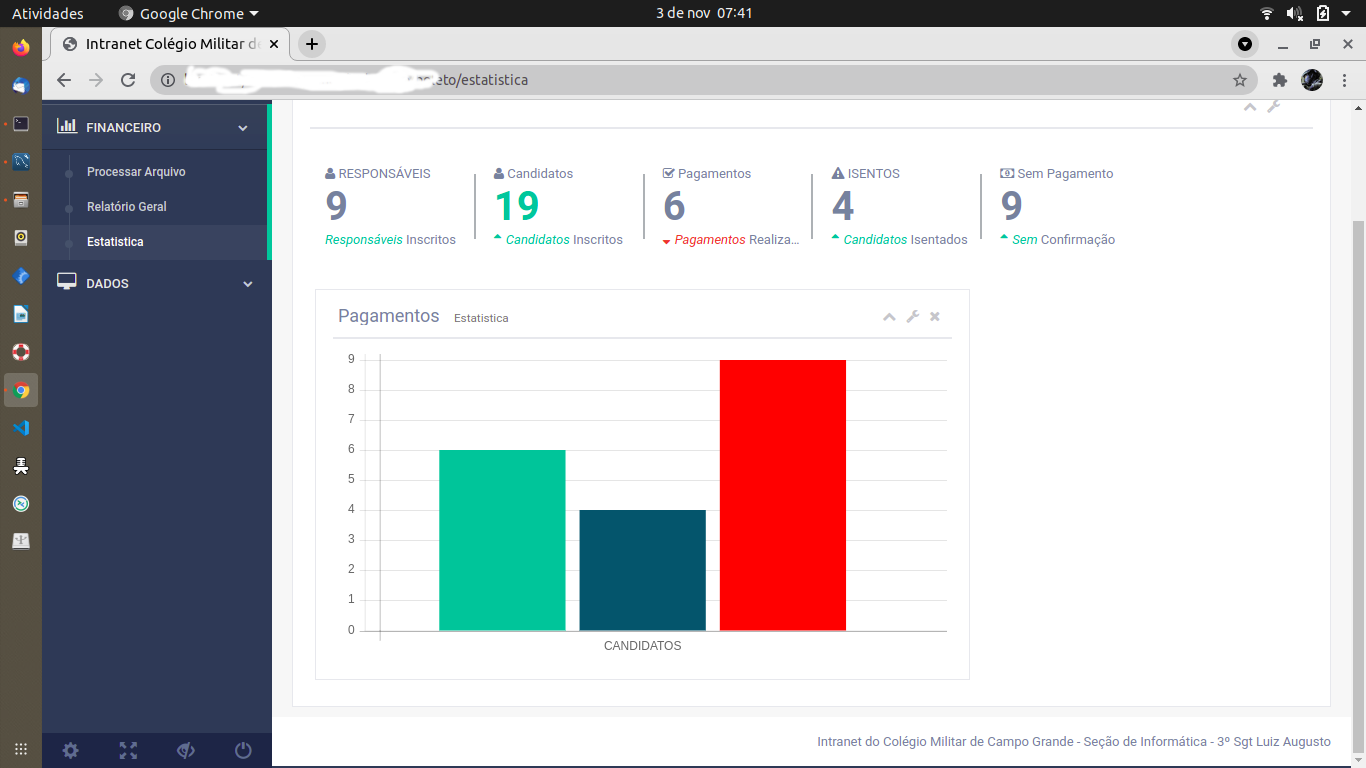1366x768 pixels.
Task: Open the Google Chrome app menu in top bar
Action: (188, 14)
